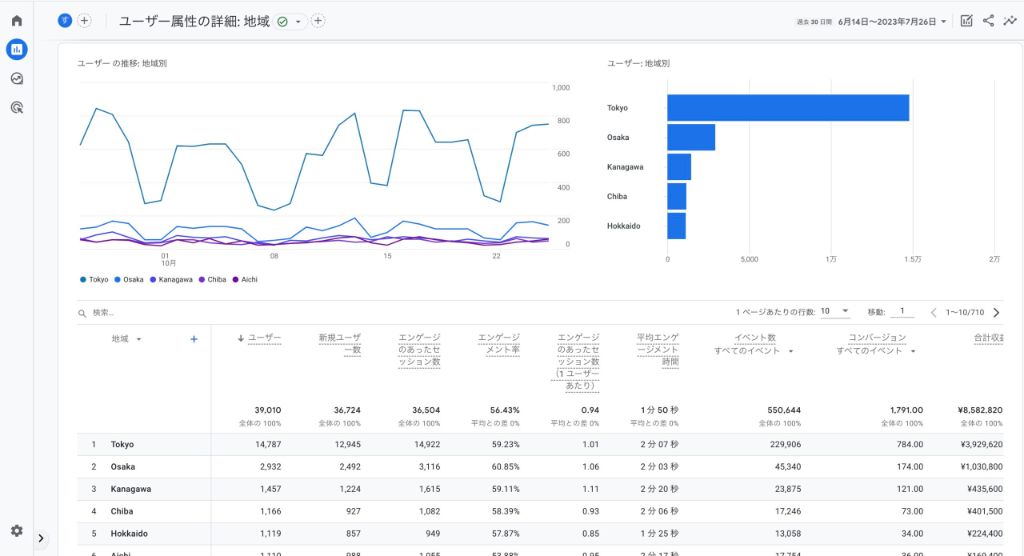Open the rows per page dropdown
The height and width of the screenshot is (556, 1024).
[834, 312]
